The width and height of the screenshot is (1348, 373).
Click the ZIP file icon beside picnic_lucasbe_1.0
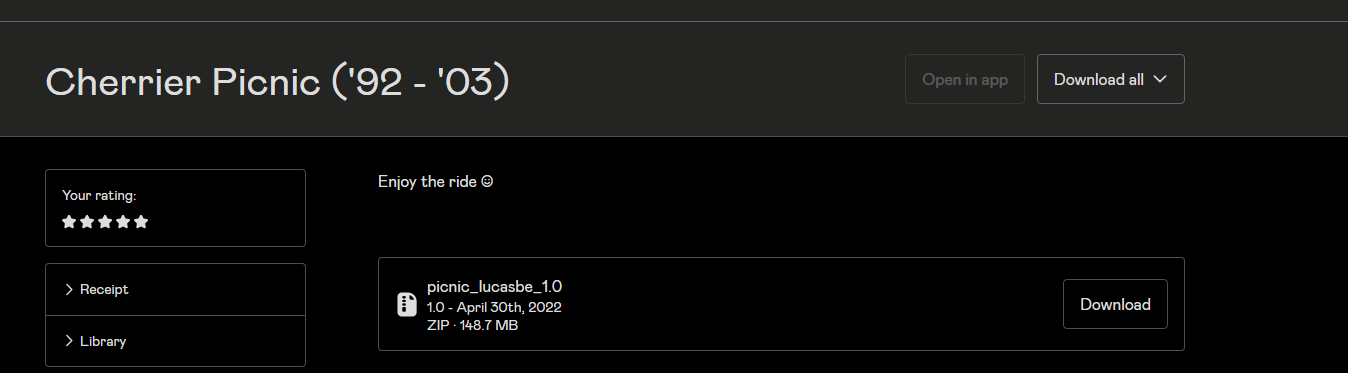coord(406,304)
